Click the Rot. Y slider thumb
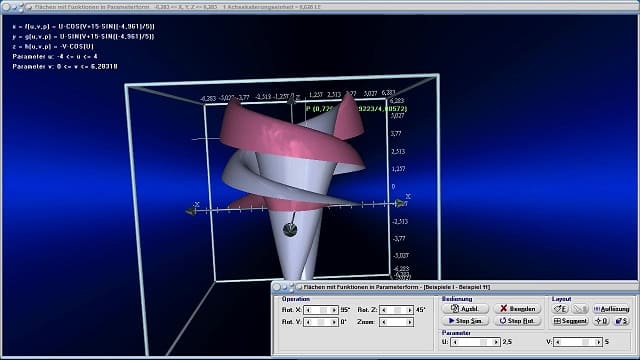Screen dimensions: 640x360 coord(321,322)
